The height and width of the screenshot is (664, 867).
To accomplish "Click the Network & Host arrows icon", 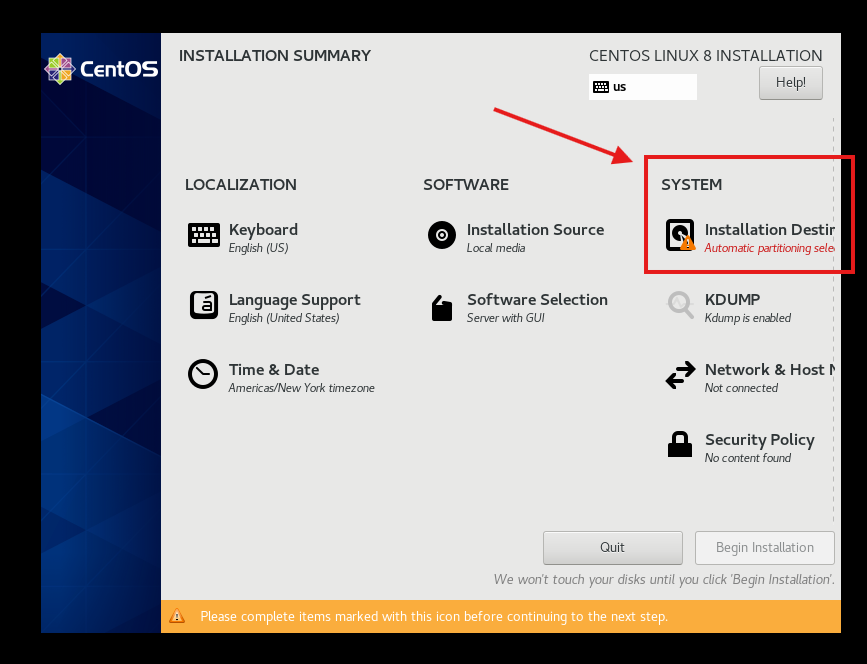I will pos(680,375).
